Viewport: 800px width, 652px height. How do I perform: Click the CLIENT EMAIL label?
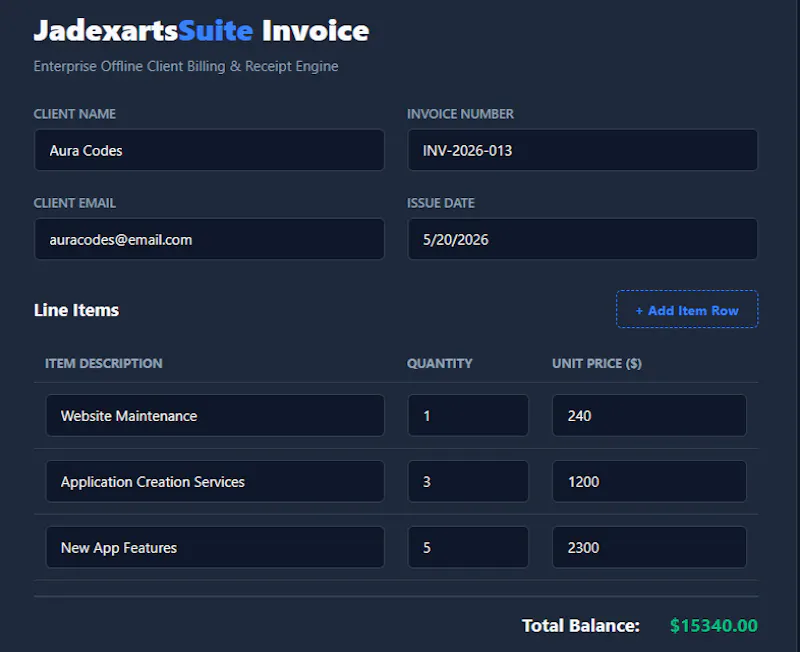click(x=74, y=203)
